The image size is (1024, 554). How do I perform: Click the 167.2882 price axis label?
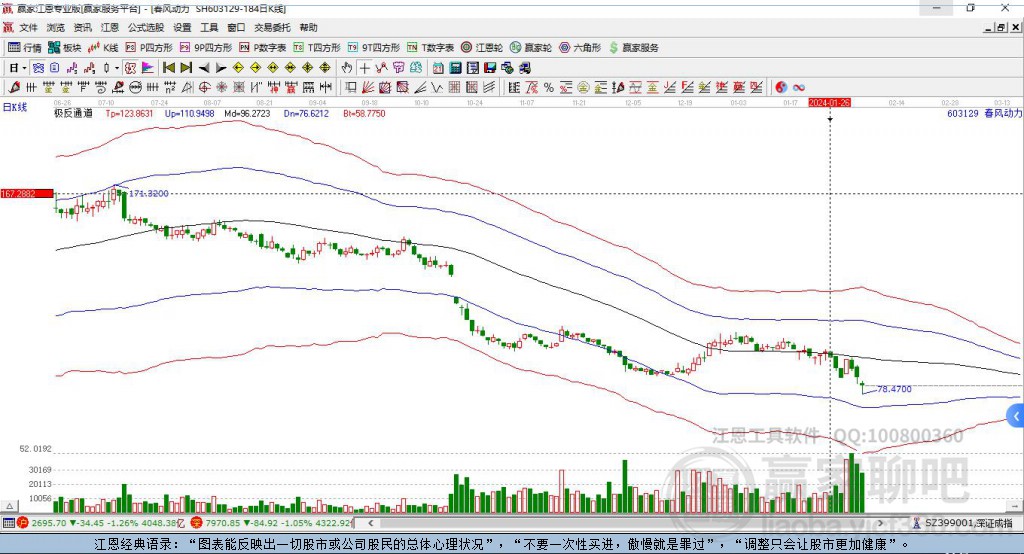click(x=27, y=193)
